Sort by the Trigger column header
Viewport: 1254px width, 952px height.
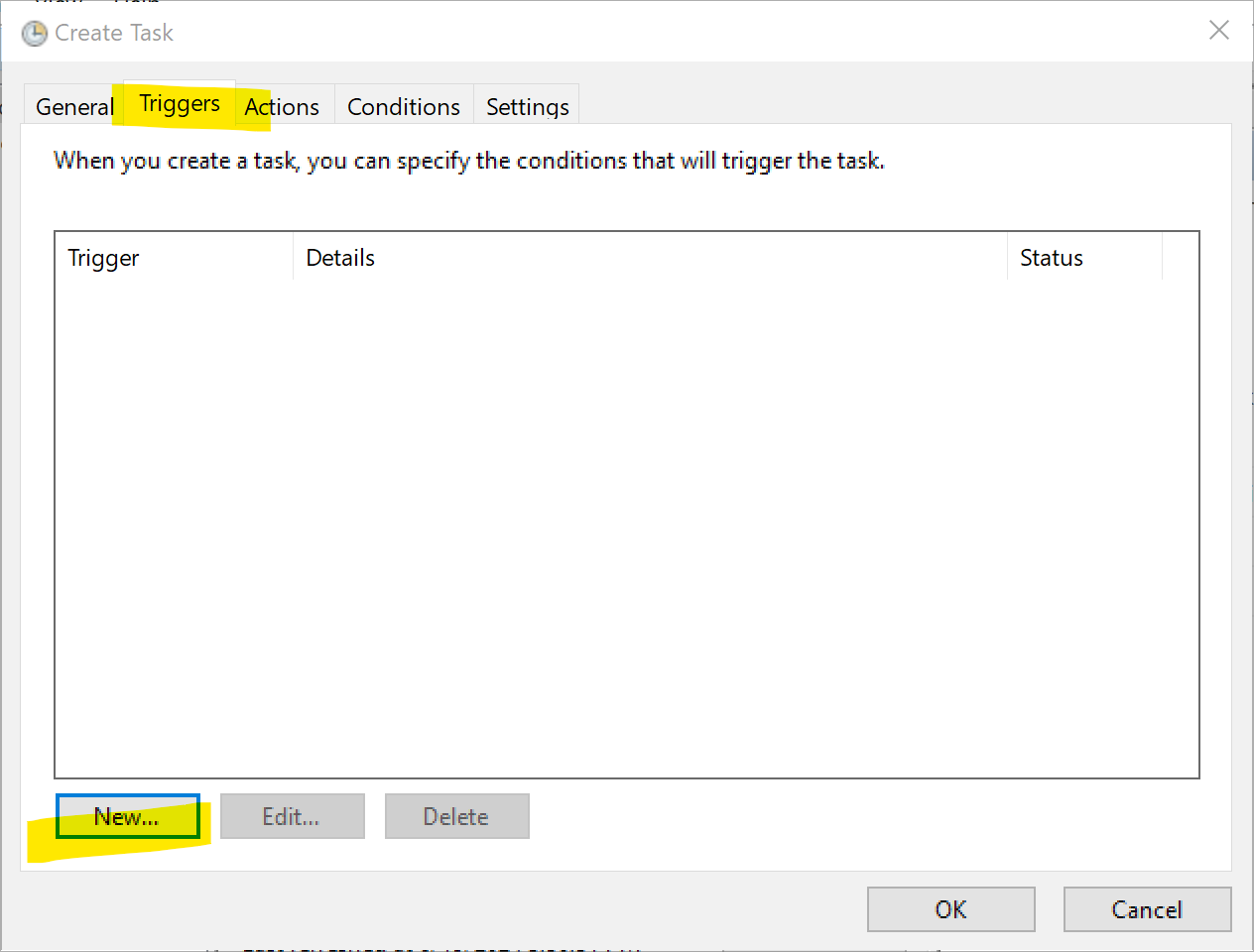point(175,258)
